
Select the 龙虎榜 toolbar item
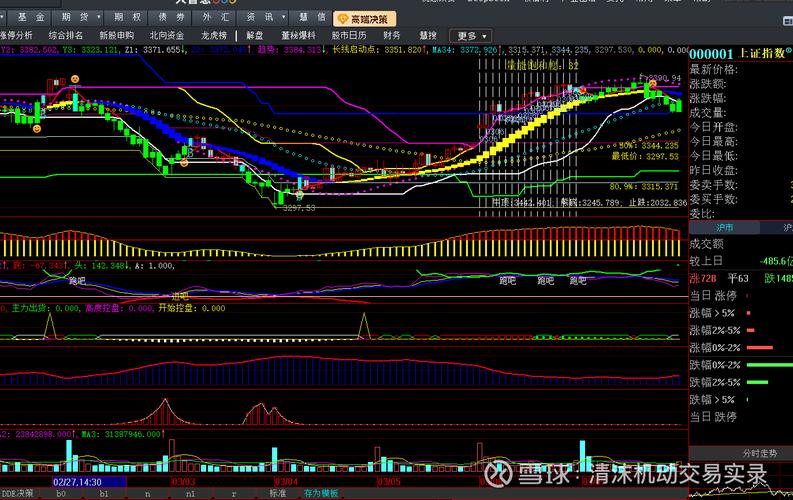(215, 36)
